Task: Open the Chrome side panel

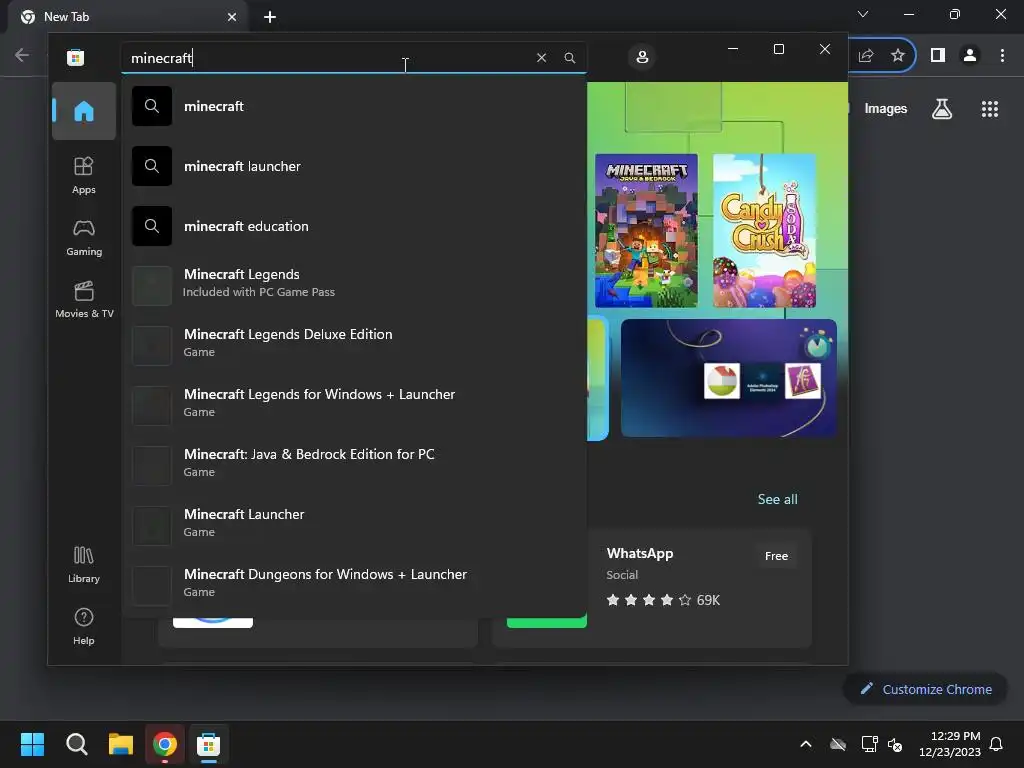Action: (938, 56)
